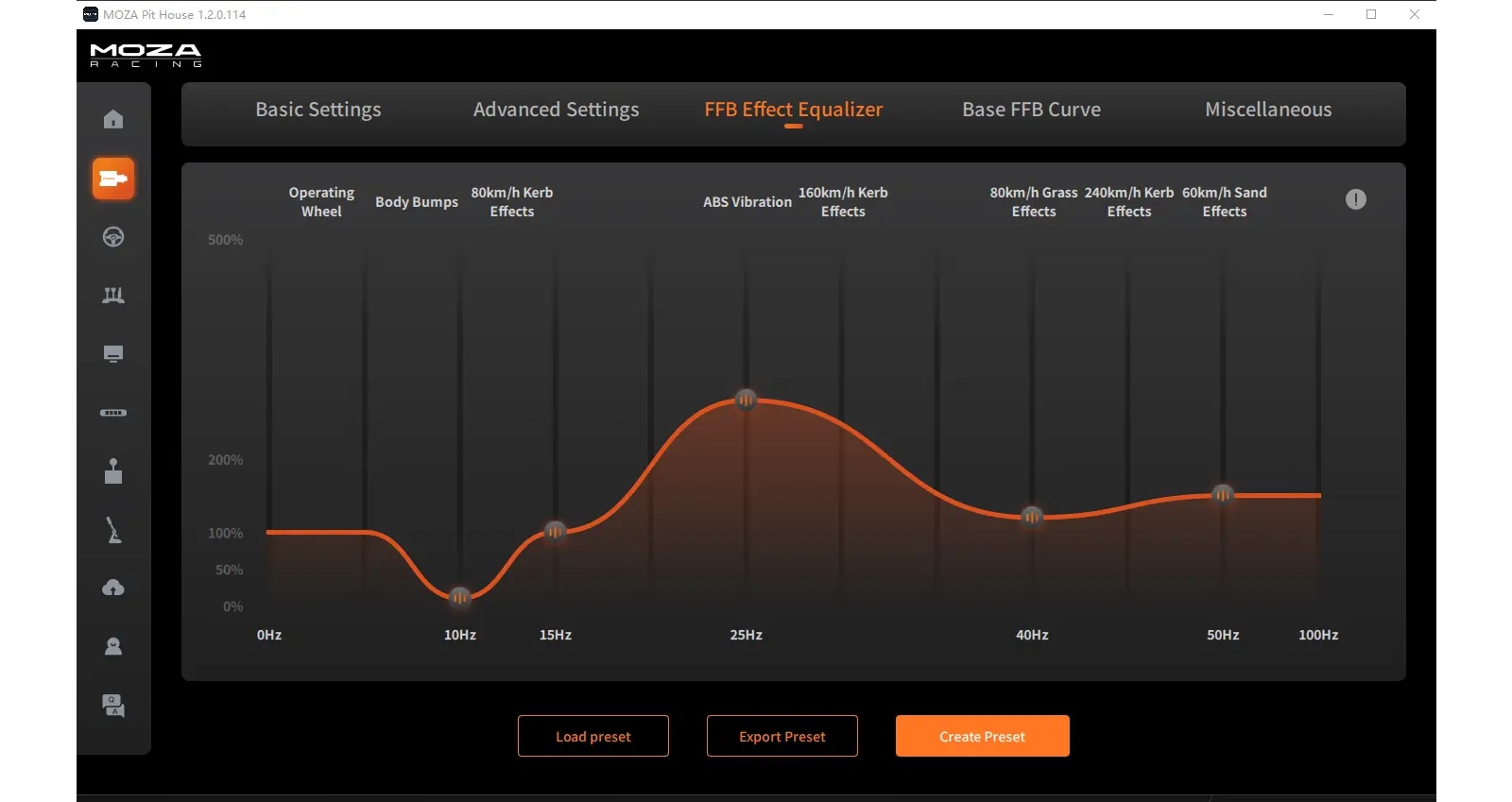Click the 10Hz equalizer slider handle
The height and width of the screenshot is (802, 1512).
(x=460, y=597)
